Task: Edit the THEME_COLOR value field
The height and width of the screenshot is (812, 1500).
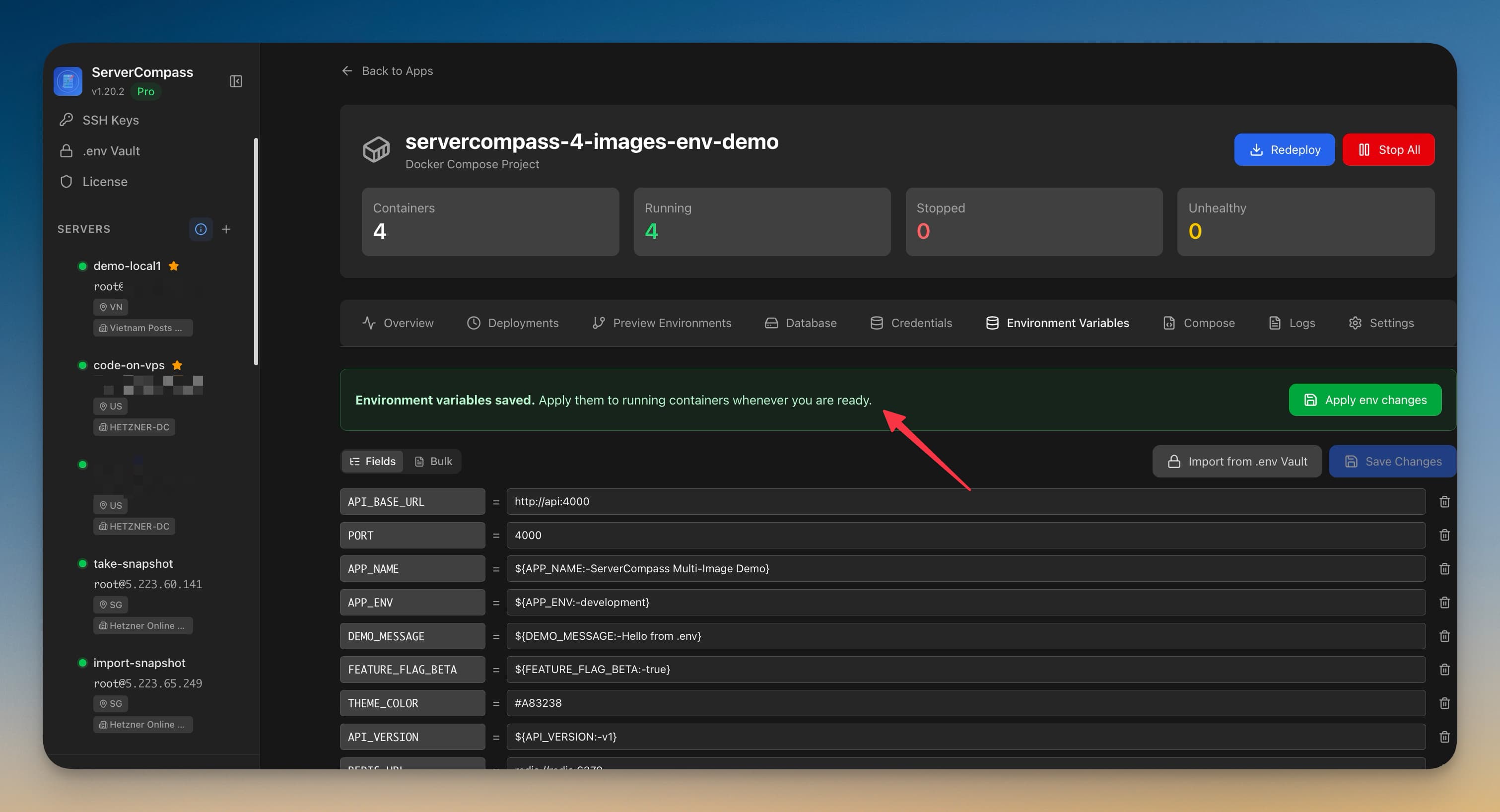Action: click(965, 703)
